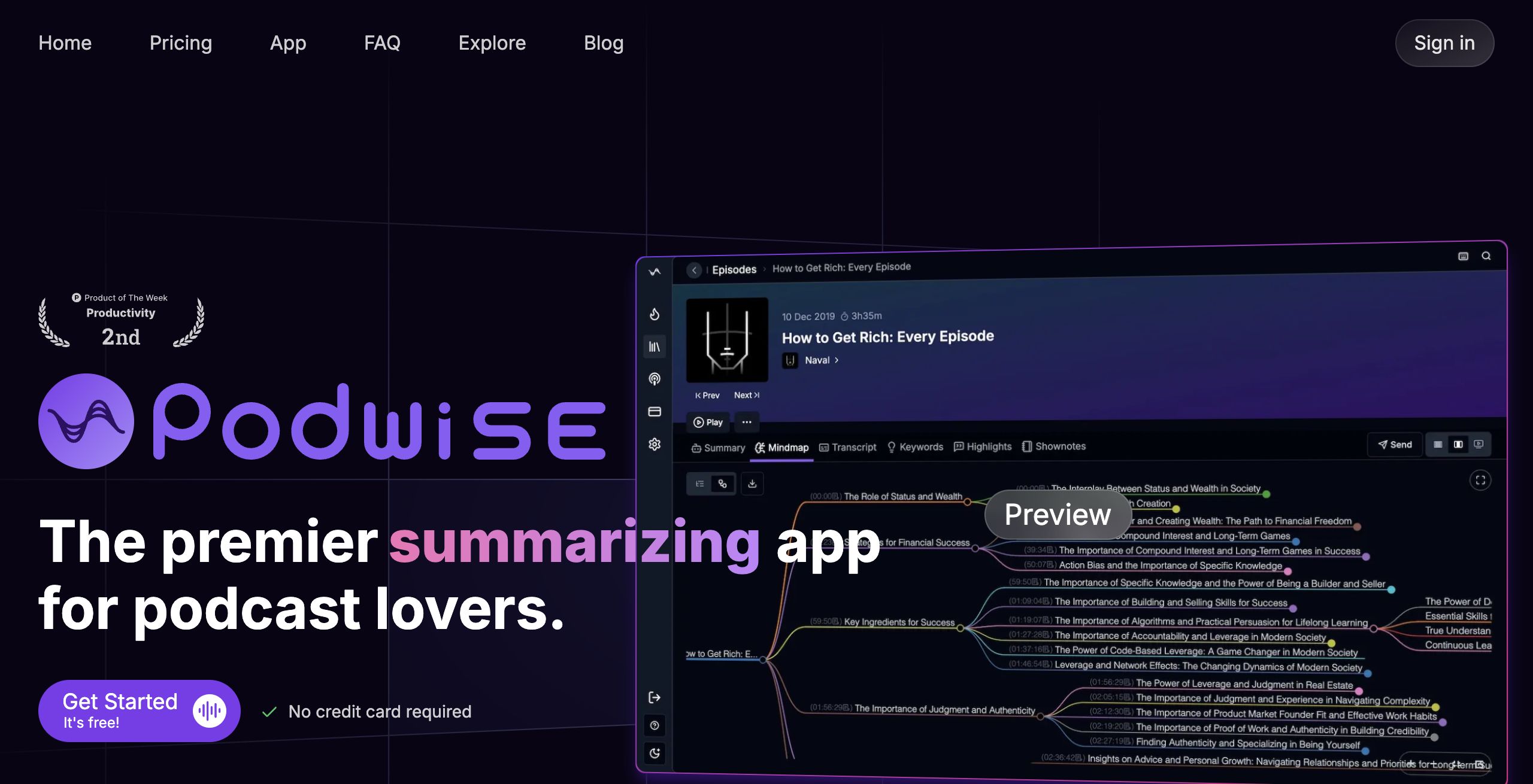Click the search magnifier icon
Viewport: 1533px width, 784px height.
[1486, 256]
